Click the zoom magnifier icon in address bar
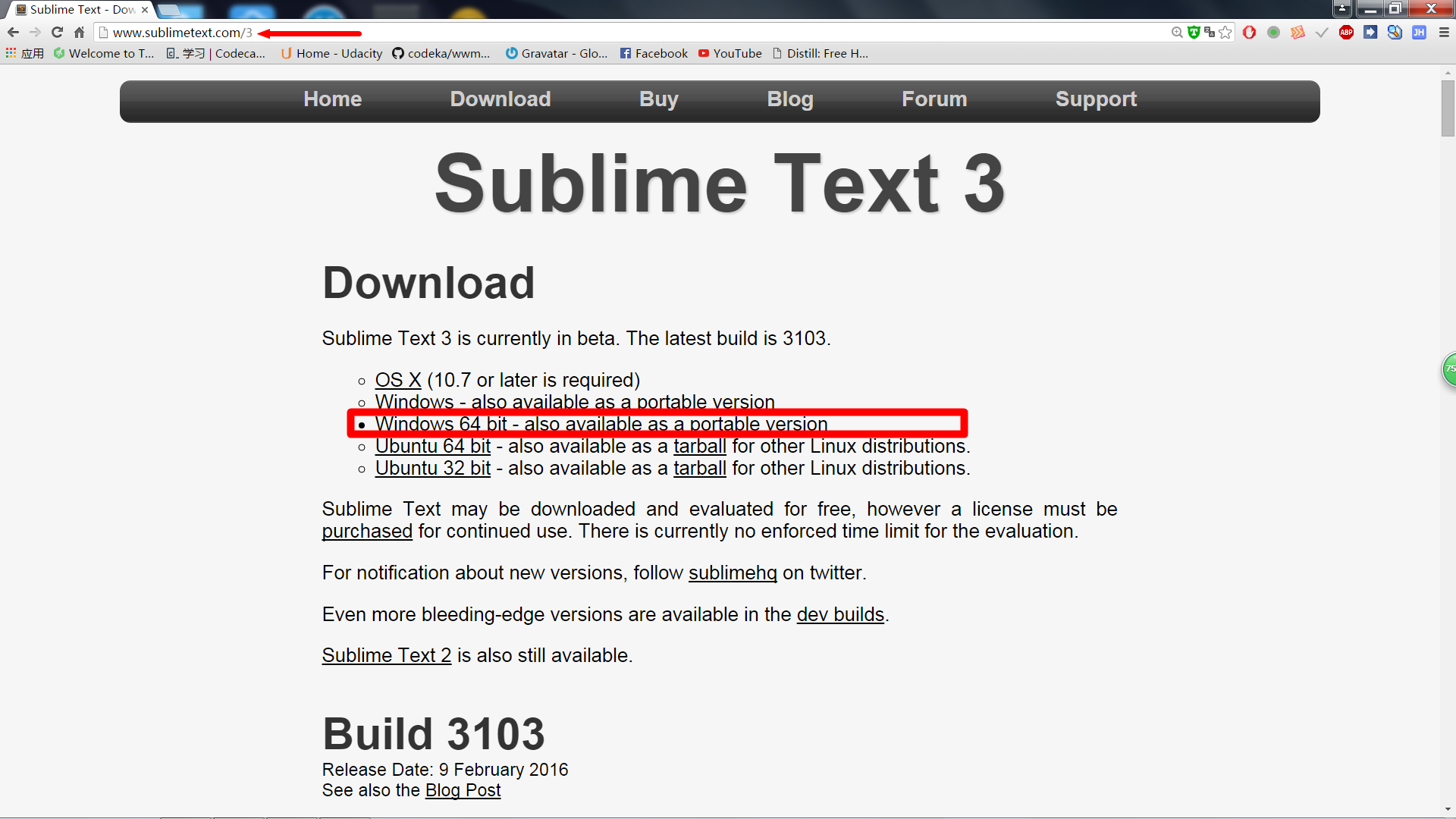The image size is (1456, 819). (x=1177, y=33)
